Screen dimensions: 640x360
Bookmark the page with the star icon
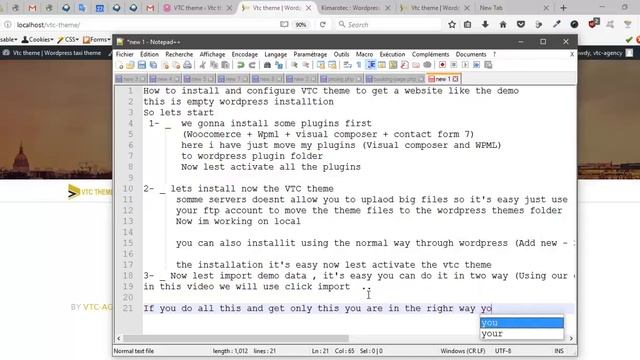tap(452, 24)
